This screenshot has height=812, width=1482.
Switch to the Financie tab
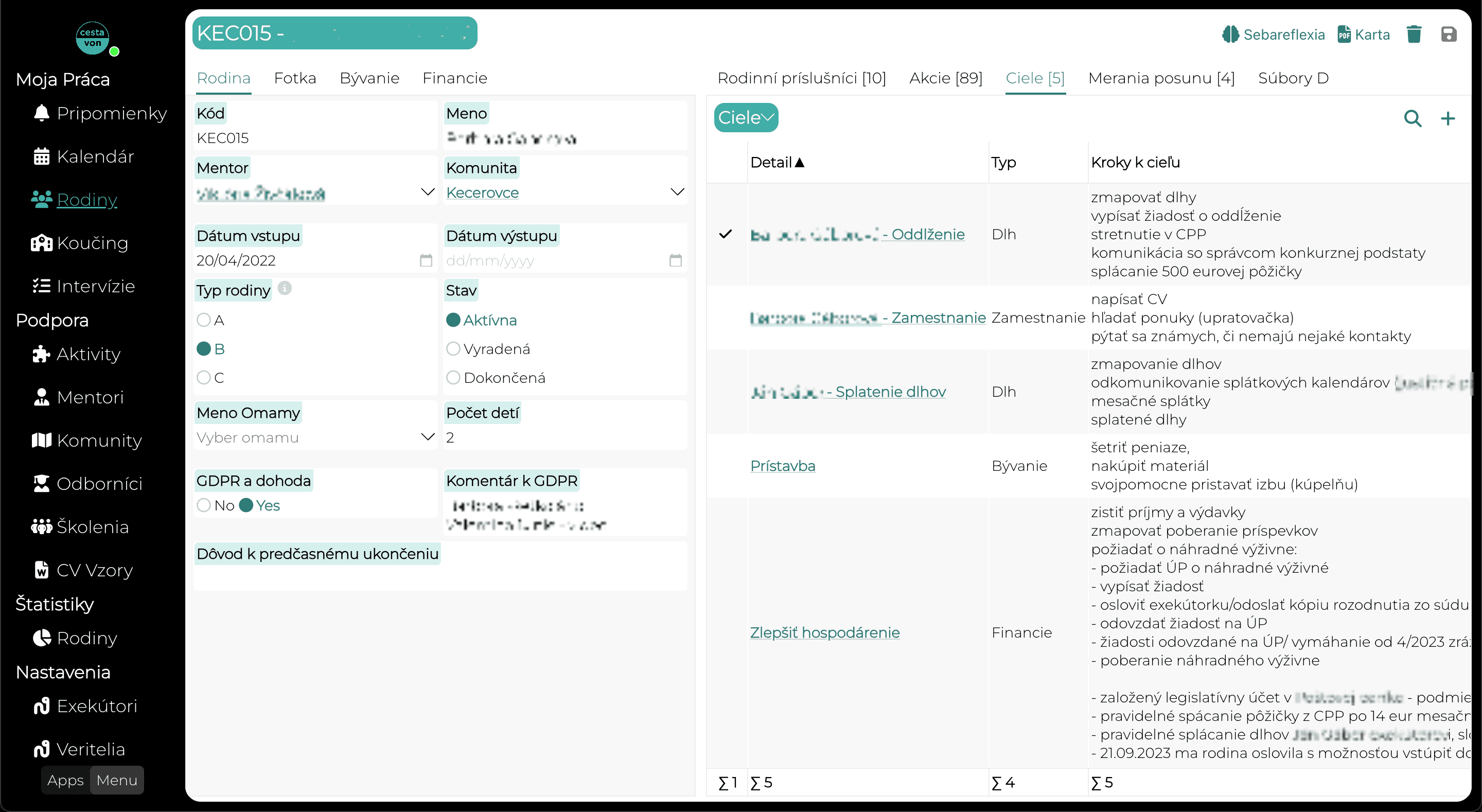click(x=454, y=78)
